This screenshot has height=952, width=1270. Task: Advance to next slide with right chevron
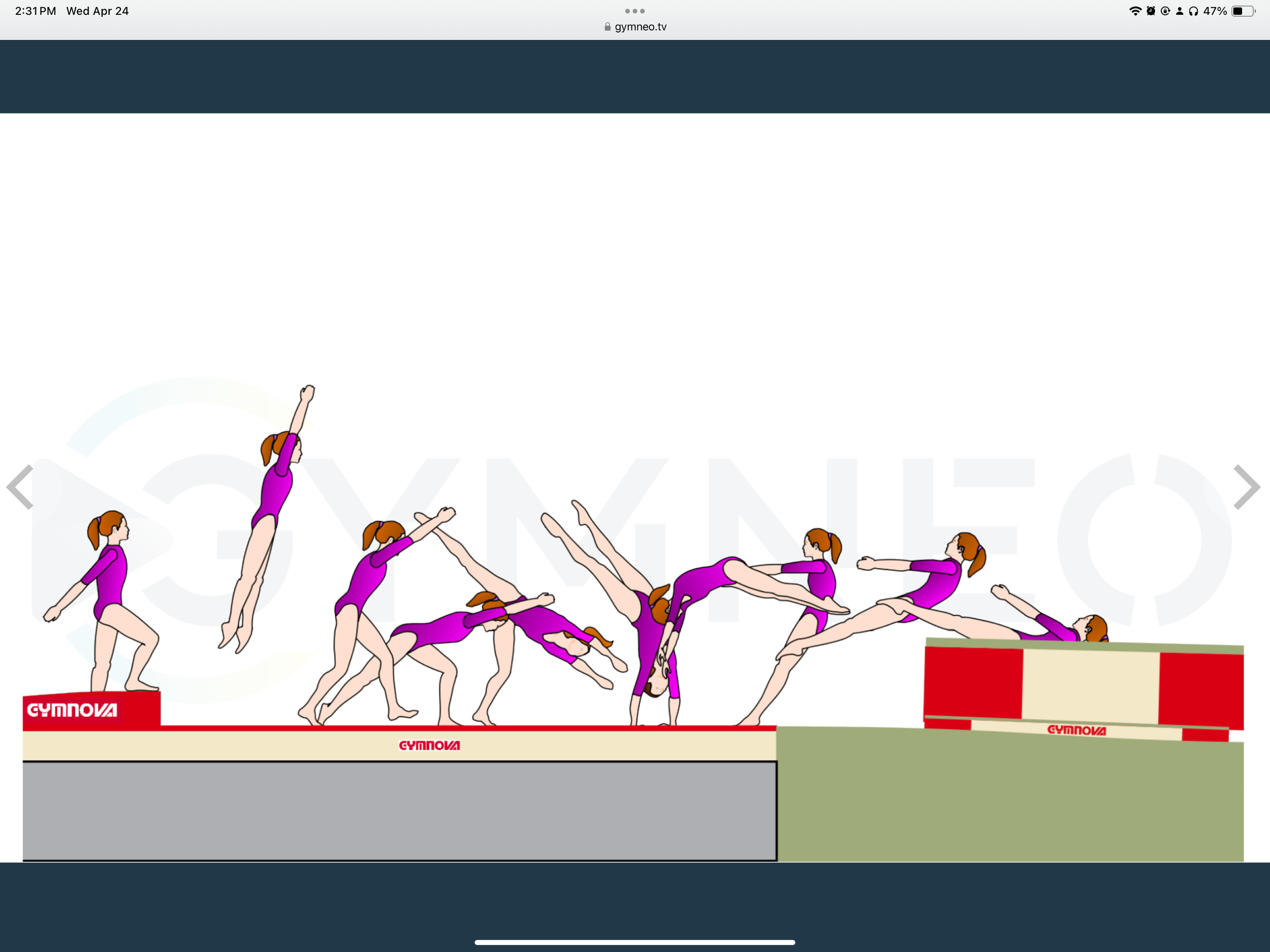(1247, 487)
